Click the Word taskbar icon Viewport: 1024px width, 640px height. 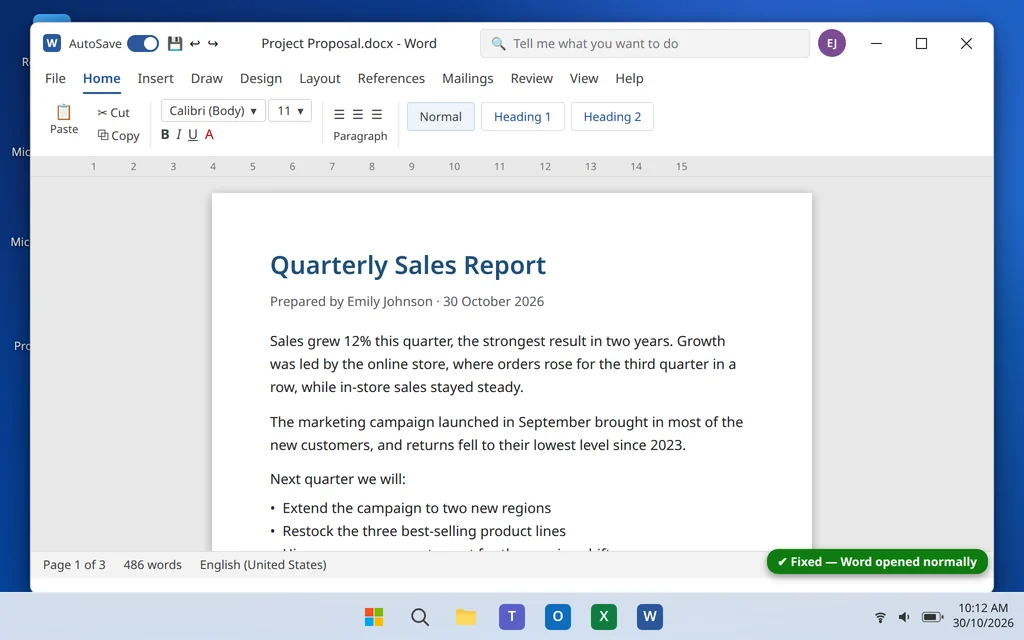tap(650, 616)
